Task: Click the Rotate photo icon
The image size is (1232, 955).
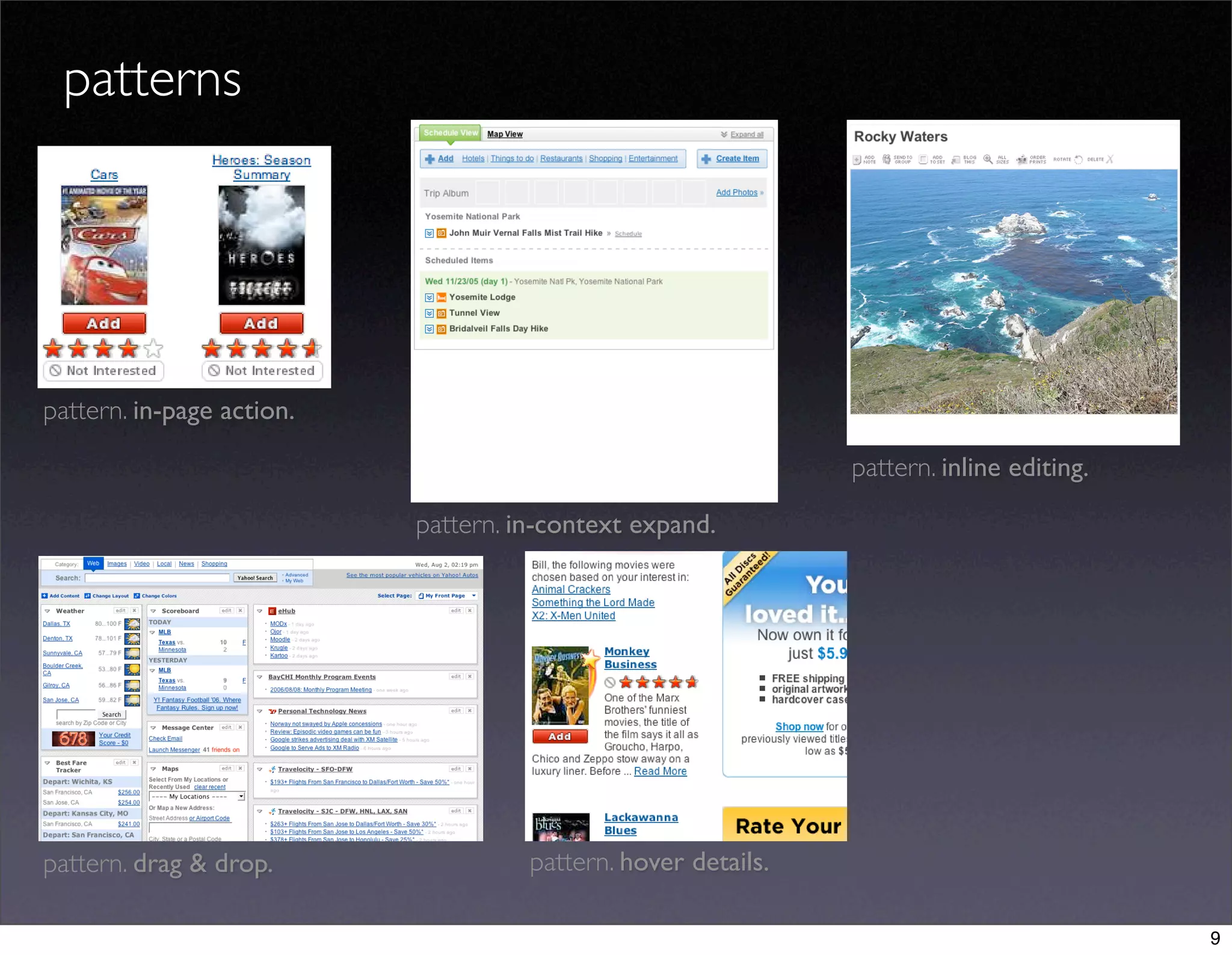Action: click(x=1079, y=159)
